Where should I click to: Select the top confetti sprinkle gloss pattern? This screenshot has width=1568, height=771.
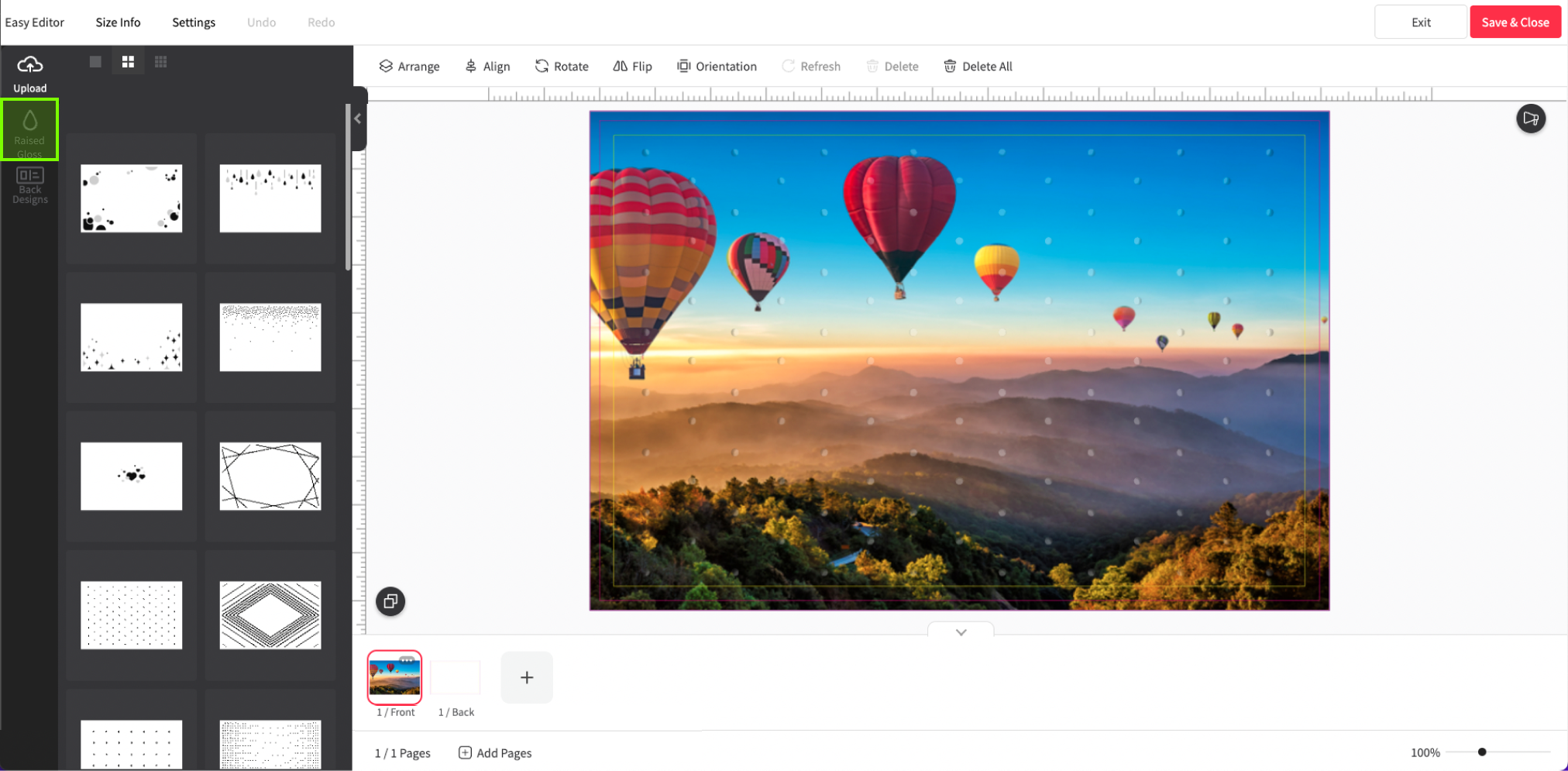270,337
